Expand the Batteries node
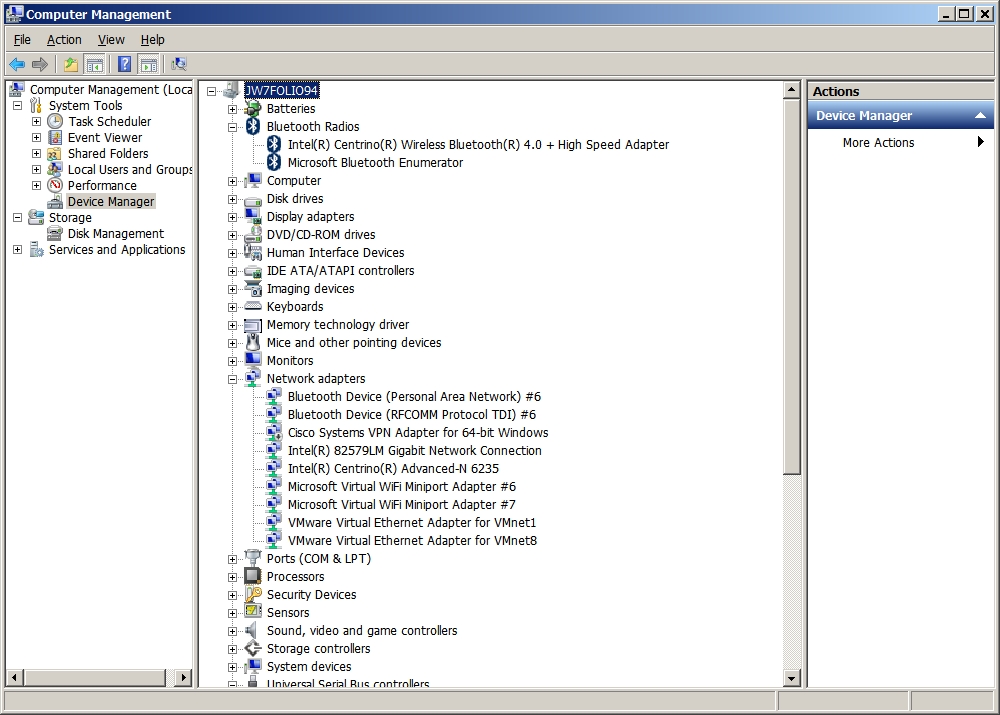The width and height of the screenshot is (1000, 715). (x=232, y=109)
